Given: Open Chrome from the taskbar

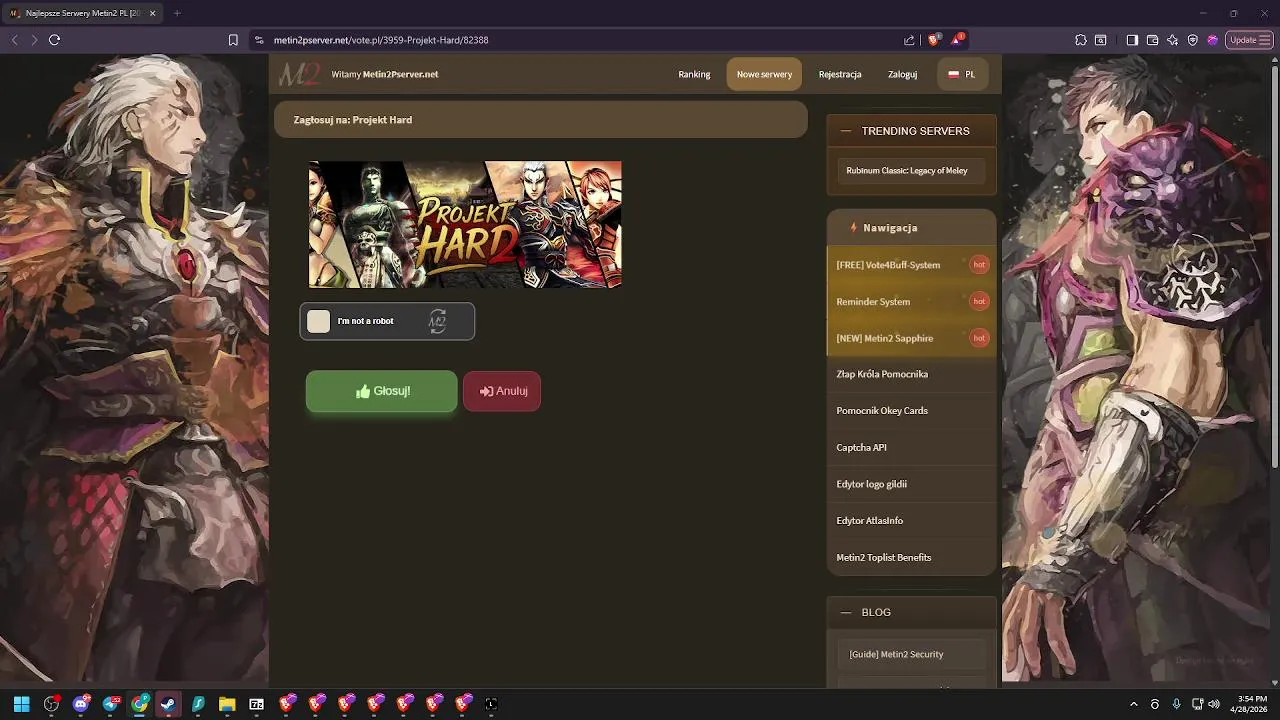Looking at the screenshot, I should (x=140, y=704).
